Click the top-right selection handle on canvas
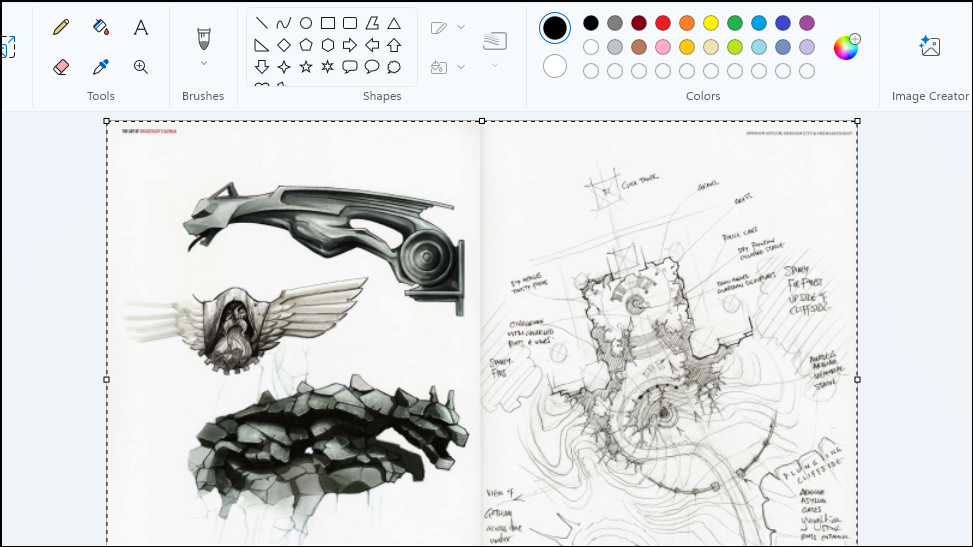 [x=858, y=121]
